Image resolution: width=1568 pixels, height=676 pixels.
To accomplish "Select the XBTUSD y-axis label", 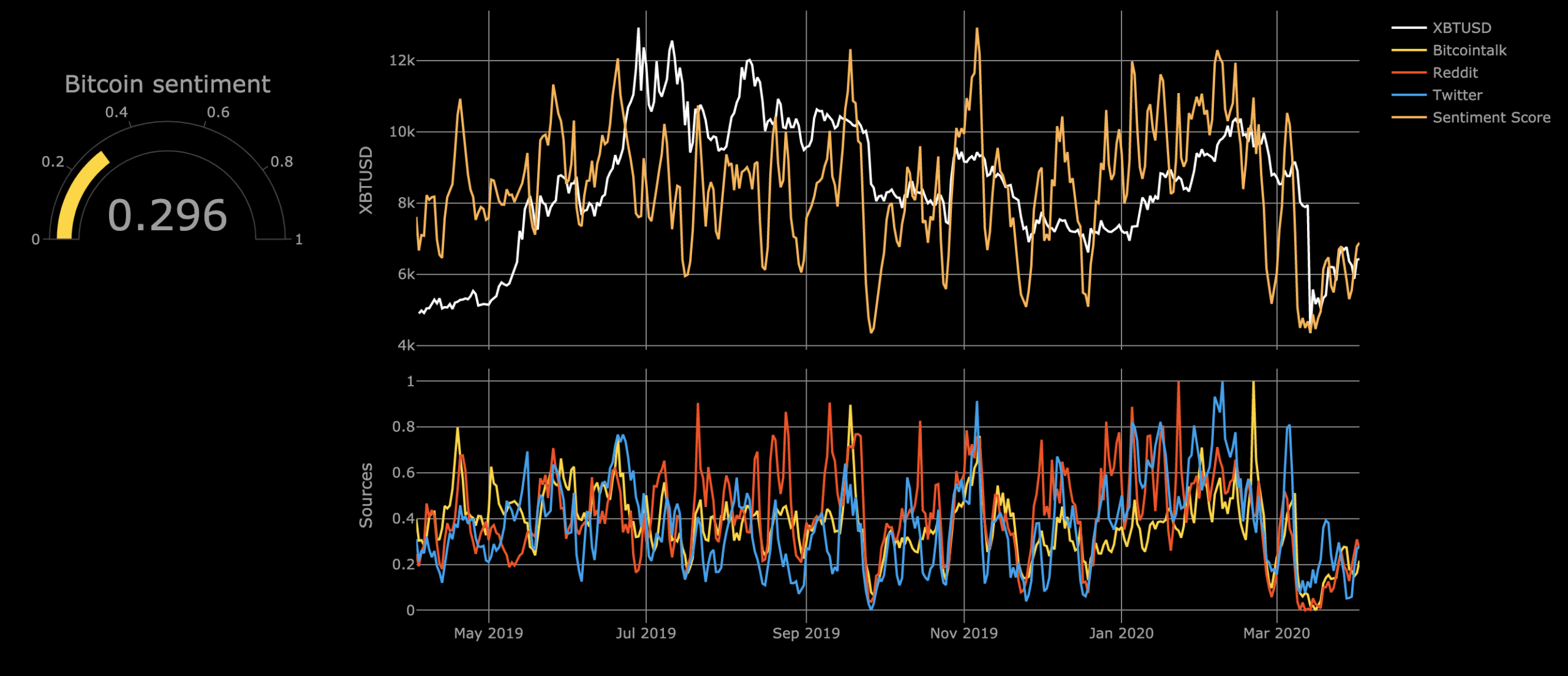I will 366,178.
